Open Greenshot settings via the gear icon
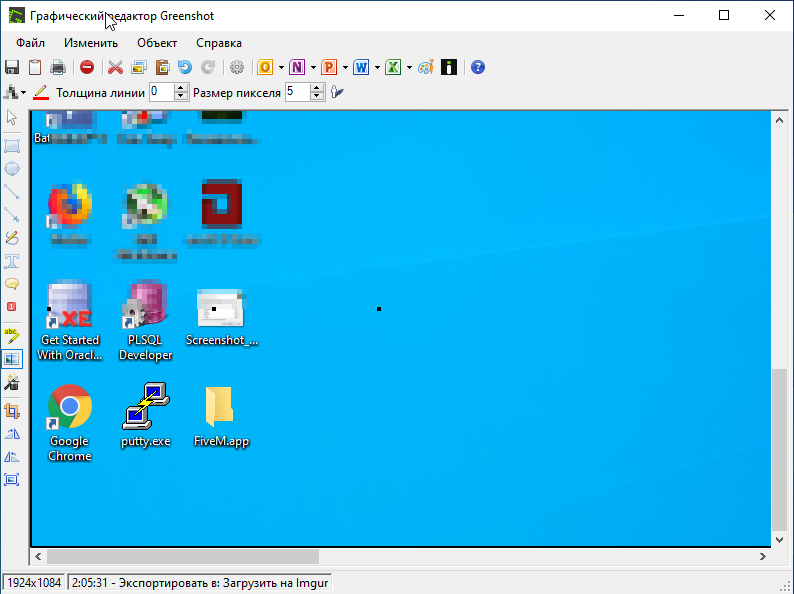Image resolution: width=794 pixels, height=594 pixels. (x=236, y=67)
